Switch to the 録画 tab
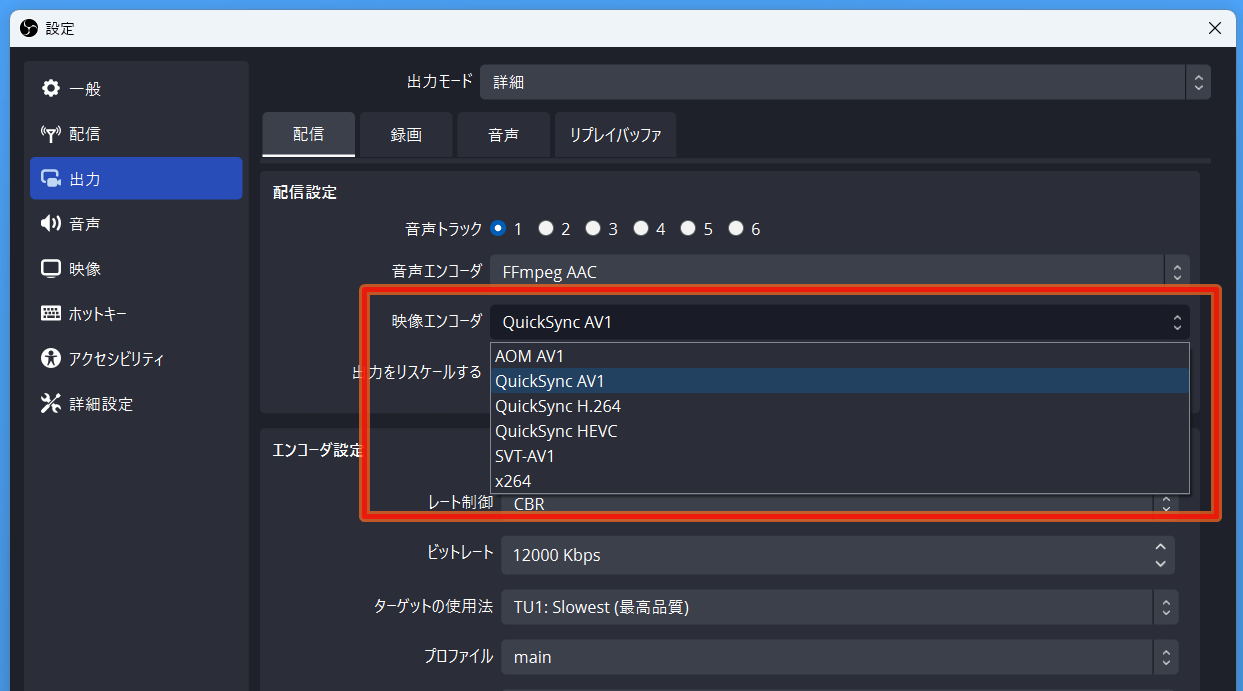Image resolution: width=1243 pixels, height=691 pixels. (x=406, y=135)
